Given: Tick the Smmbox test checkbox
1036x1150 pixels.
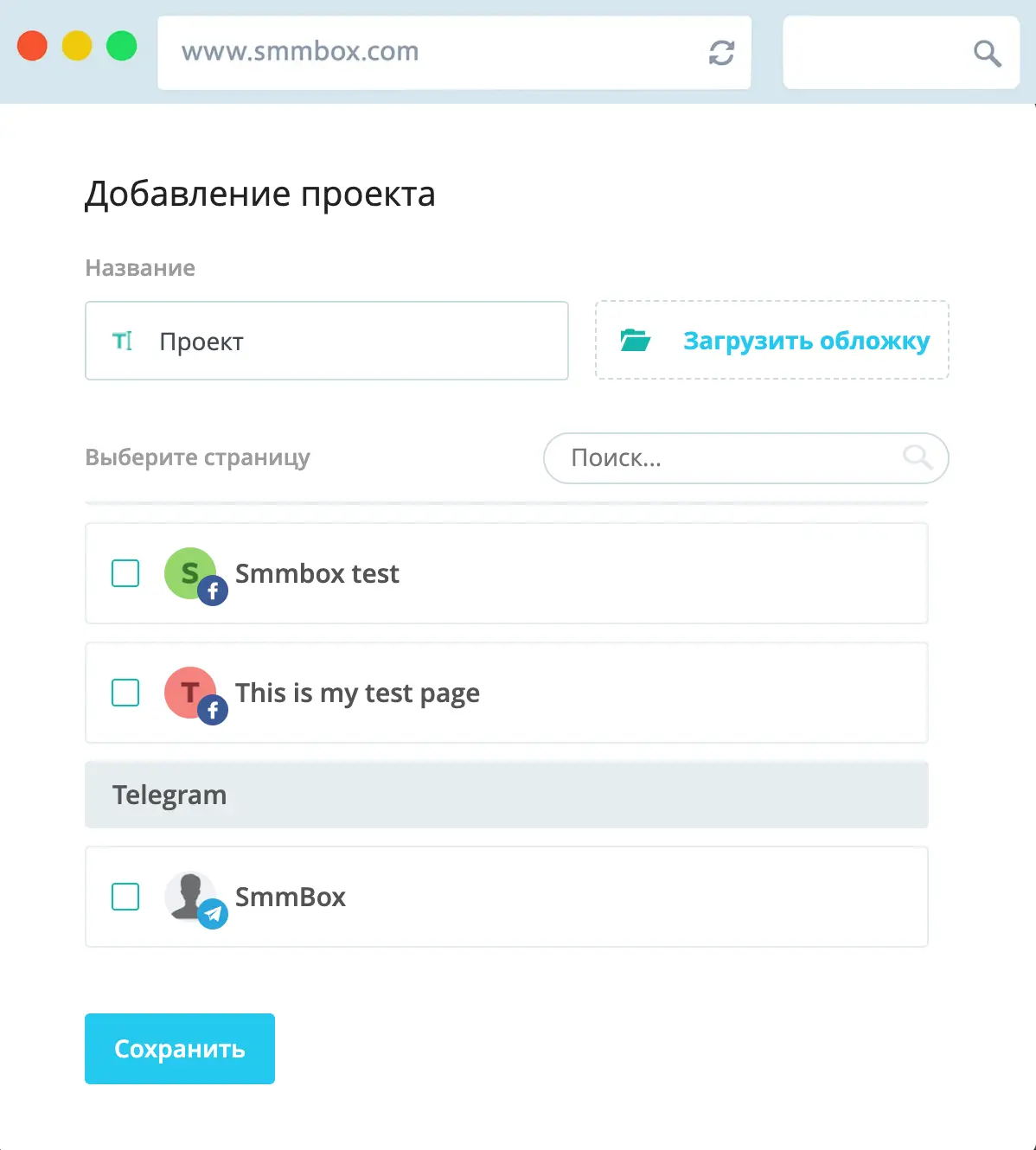Looking at the screenshot, I should (x=125, y=573).
